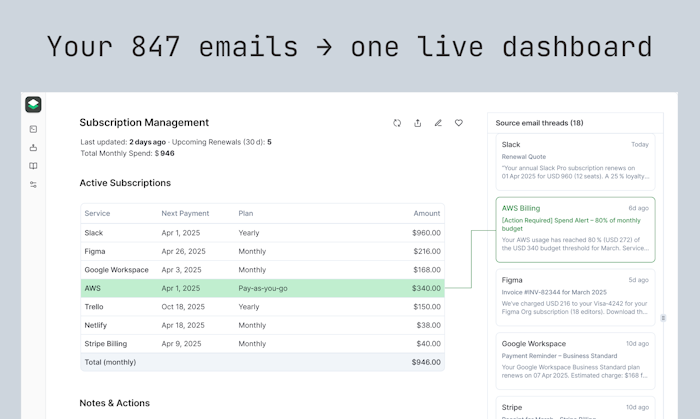Select the scroll handle beside the email threads
Image resolution: width=700 pixels, height=419 pixels.
point(663,318)
